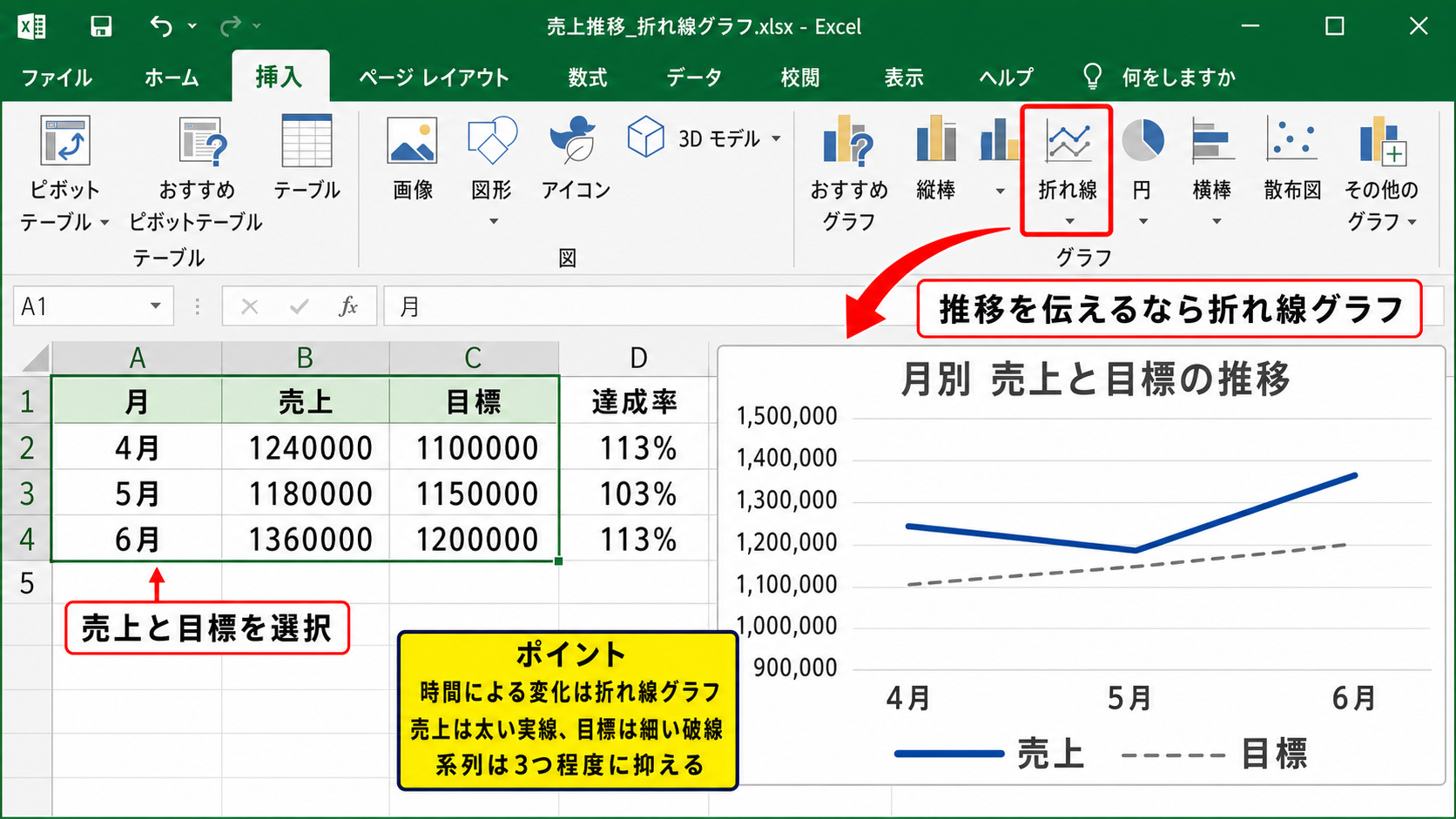Screen dimensions: 1456x819
Task: Click the 1,500,000 axis label
Action: [786, 416]
